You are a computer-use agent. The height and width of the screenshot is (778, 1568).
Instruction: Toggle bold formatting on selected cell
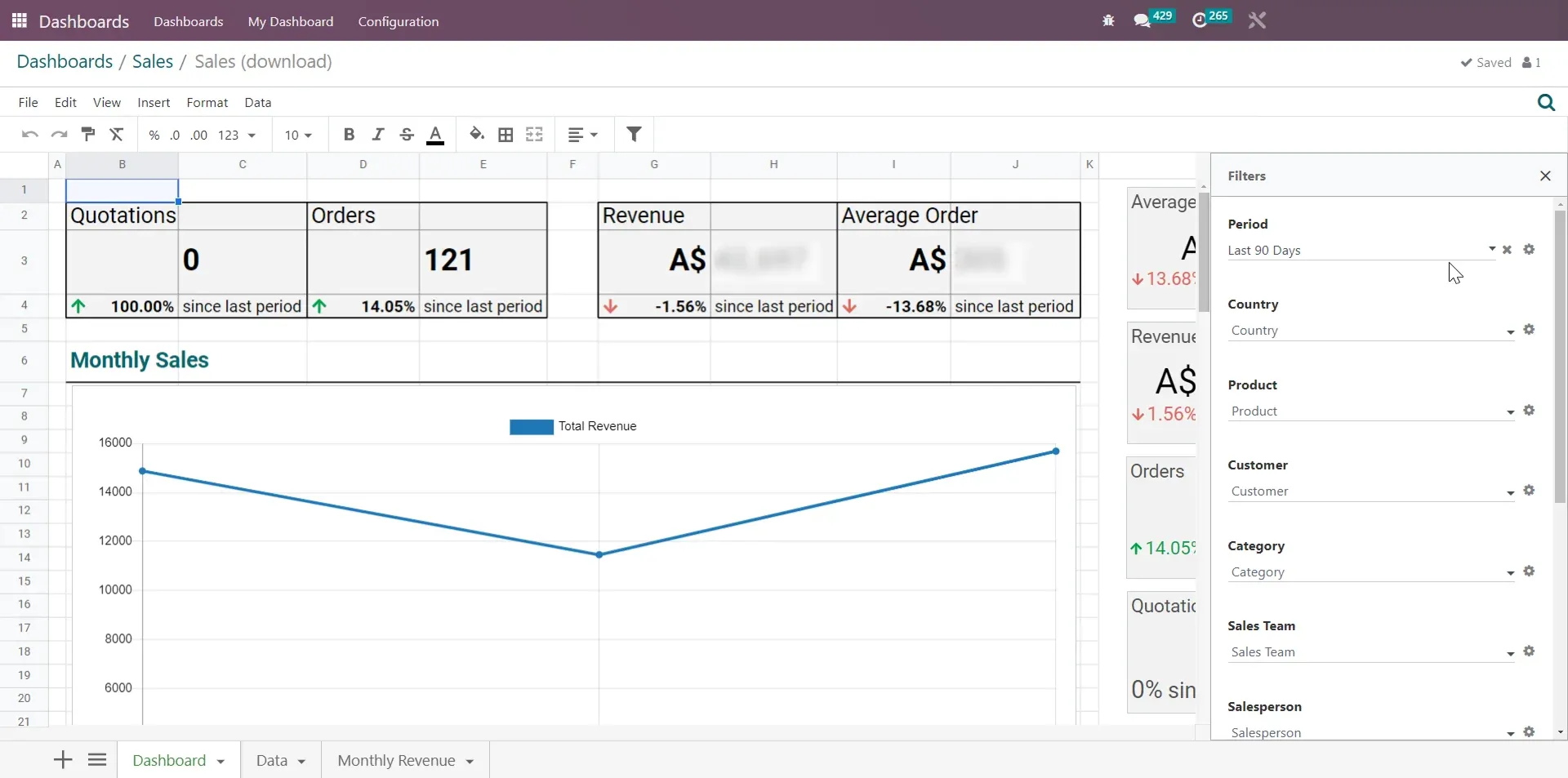coord(349,135)
